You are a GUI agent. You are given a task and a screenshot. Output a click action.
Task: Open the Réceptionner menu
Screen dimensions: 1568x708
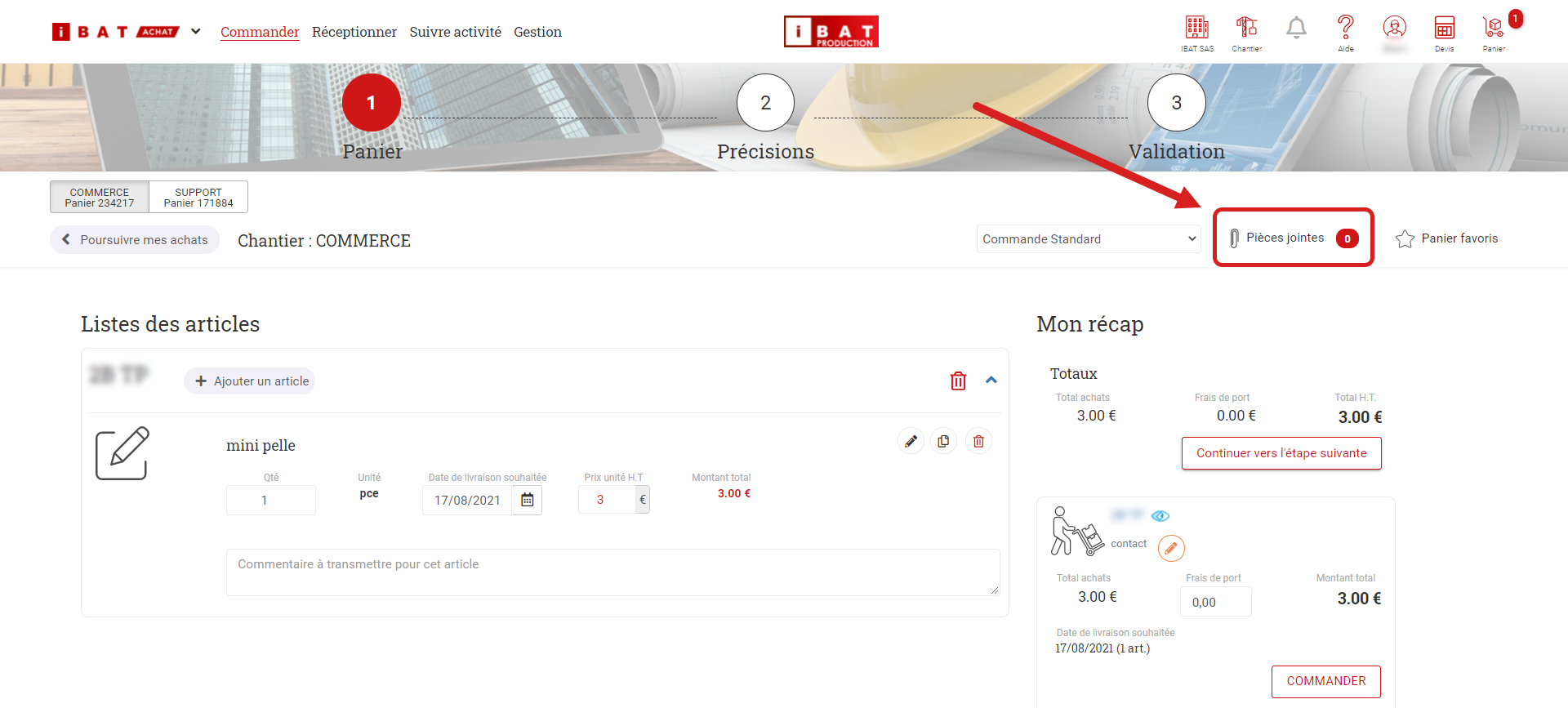[x=354, y=32]
